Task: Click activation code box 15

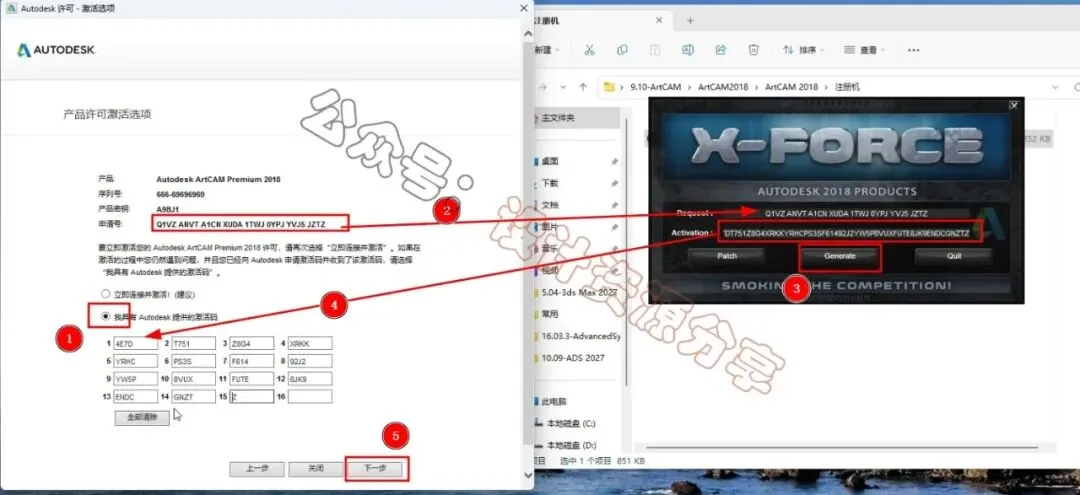Action: click(x=251, y=397)
